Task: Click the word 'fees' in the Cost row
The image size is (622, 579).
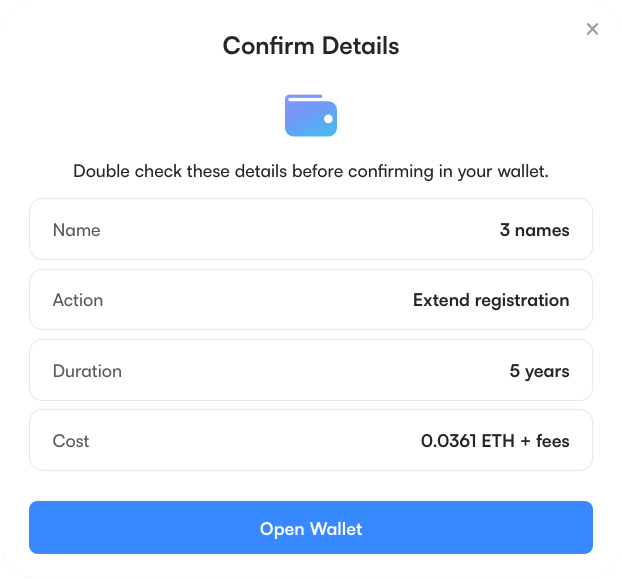Action: point(551,441)
